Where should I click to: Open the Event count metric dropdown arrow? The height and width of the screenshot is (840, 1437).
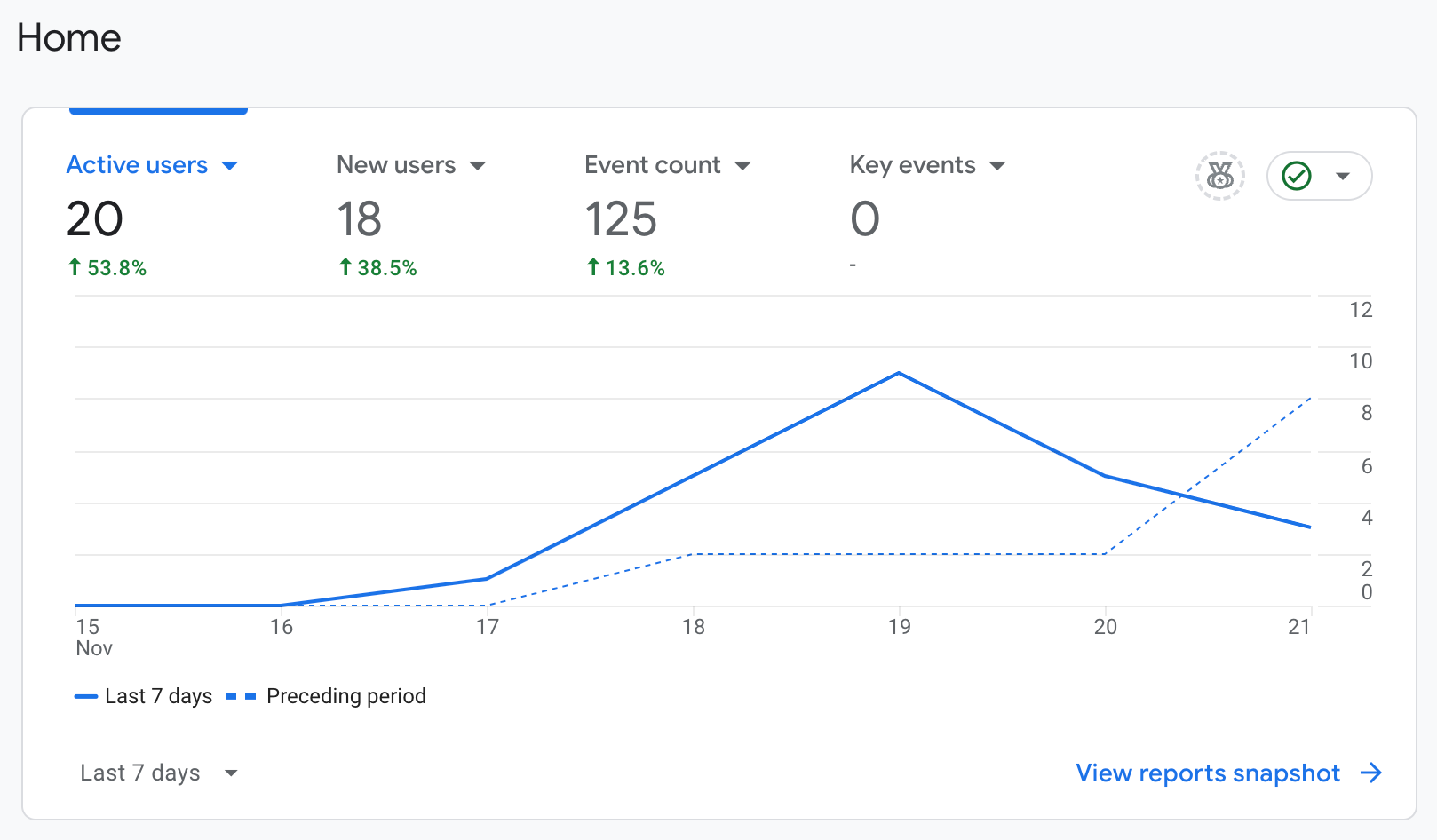pyautogui.click(x=743, y=166)
